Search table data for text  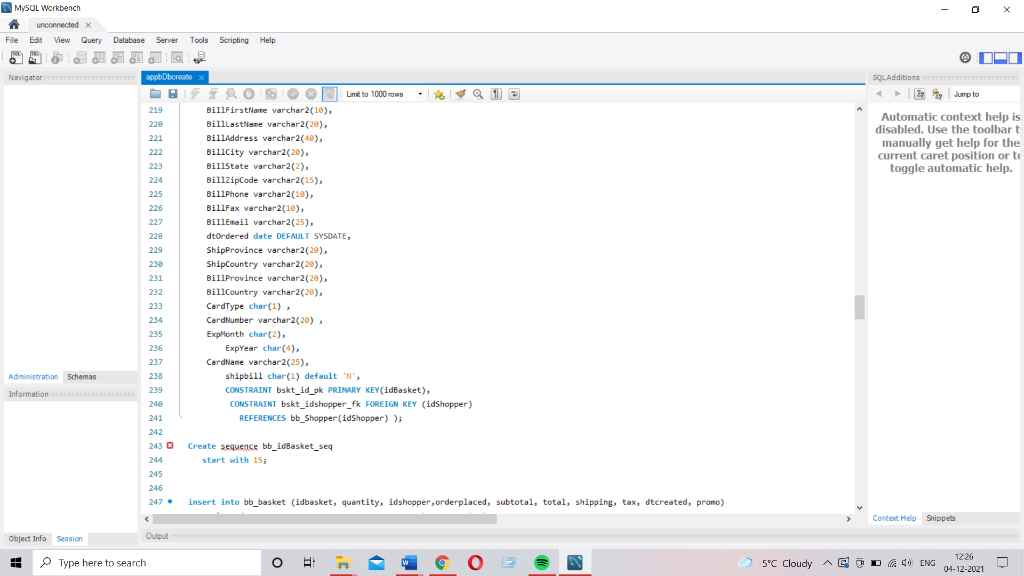(x=177, y=58)
